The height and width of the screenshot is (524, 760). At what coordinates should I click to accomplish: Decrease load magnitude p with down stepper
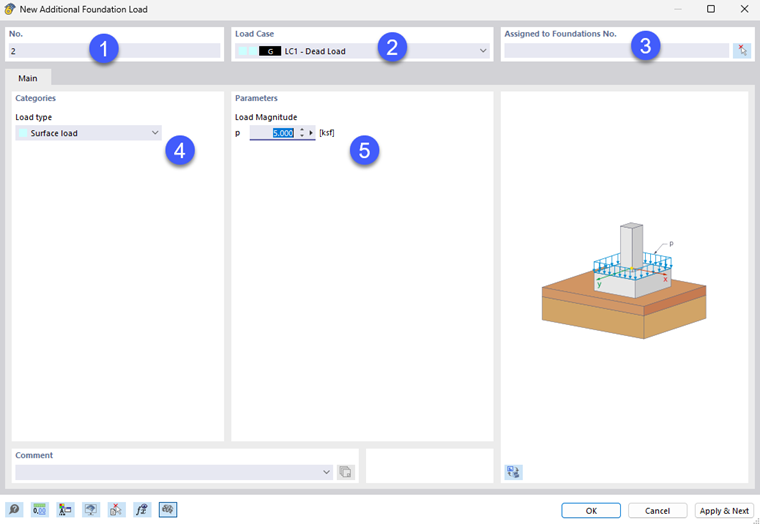(x=302, y=136)
